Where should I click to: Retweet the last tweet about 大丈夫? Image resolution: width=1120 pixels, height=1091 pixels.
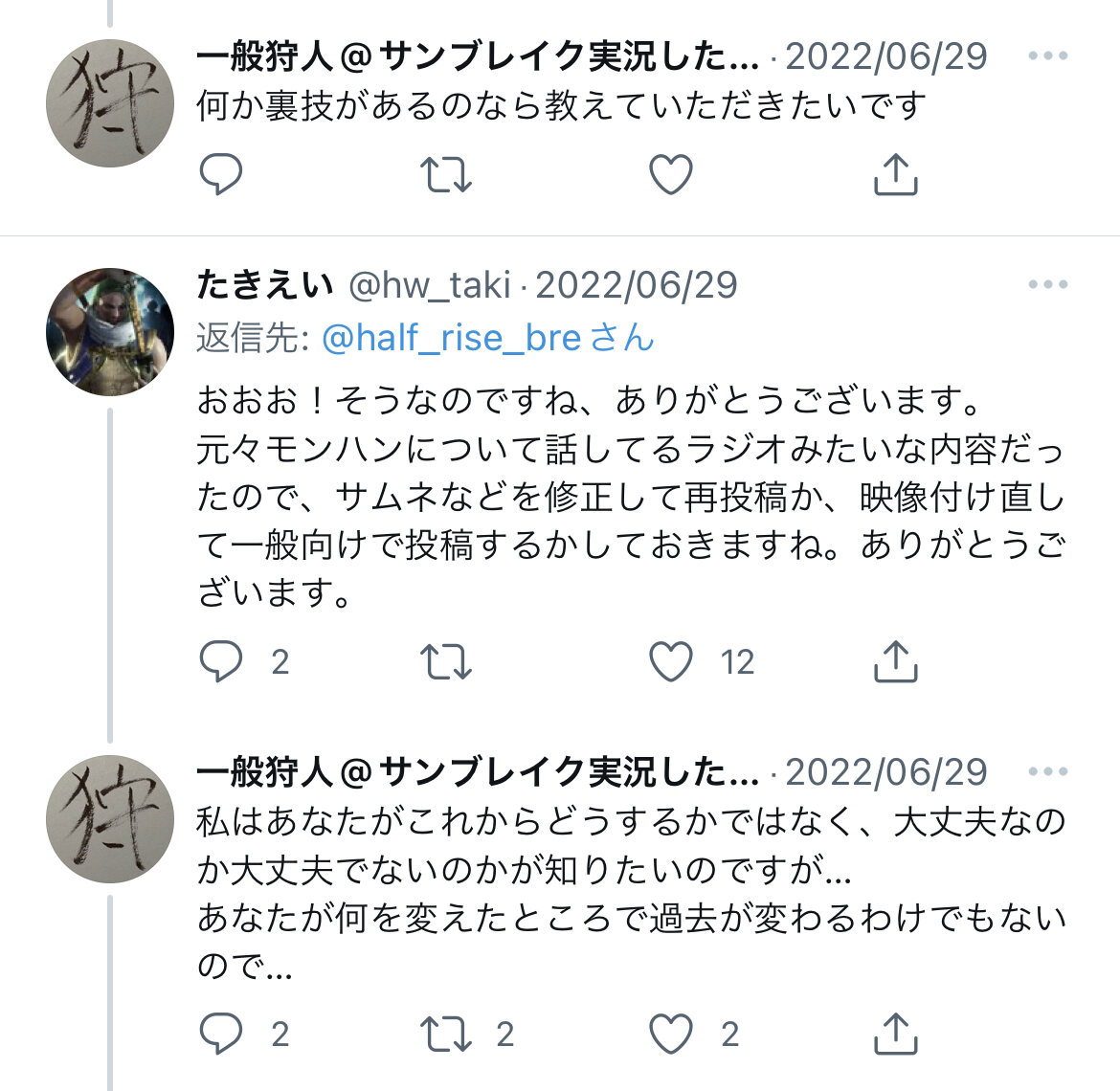pyautogui.click(x=446, y=1034)
